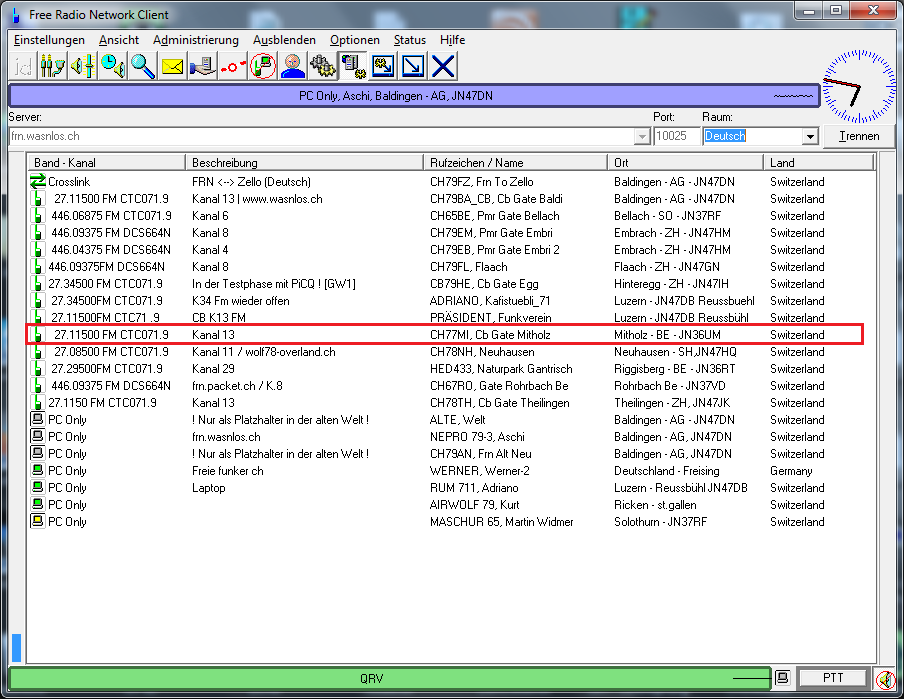
Task: Click the Trennen disconnect button
Action: tap(859, 136)
